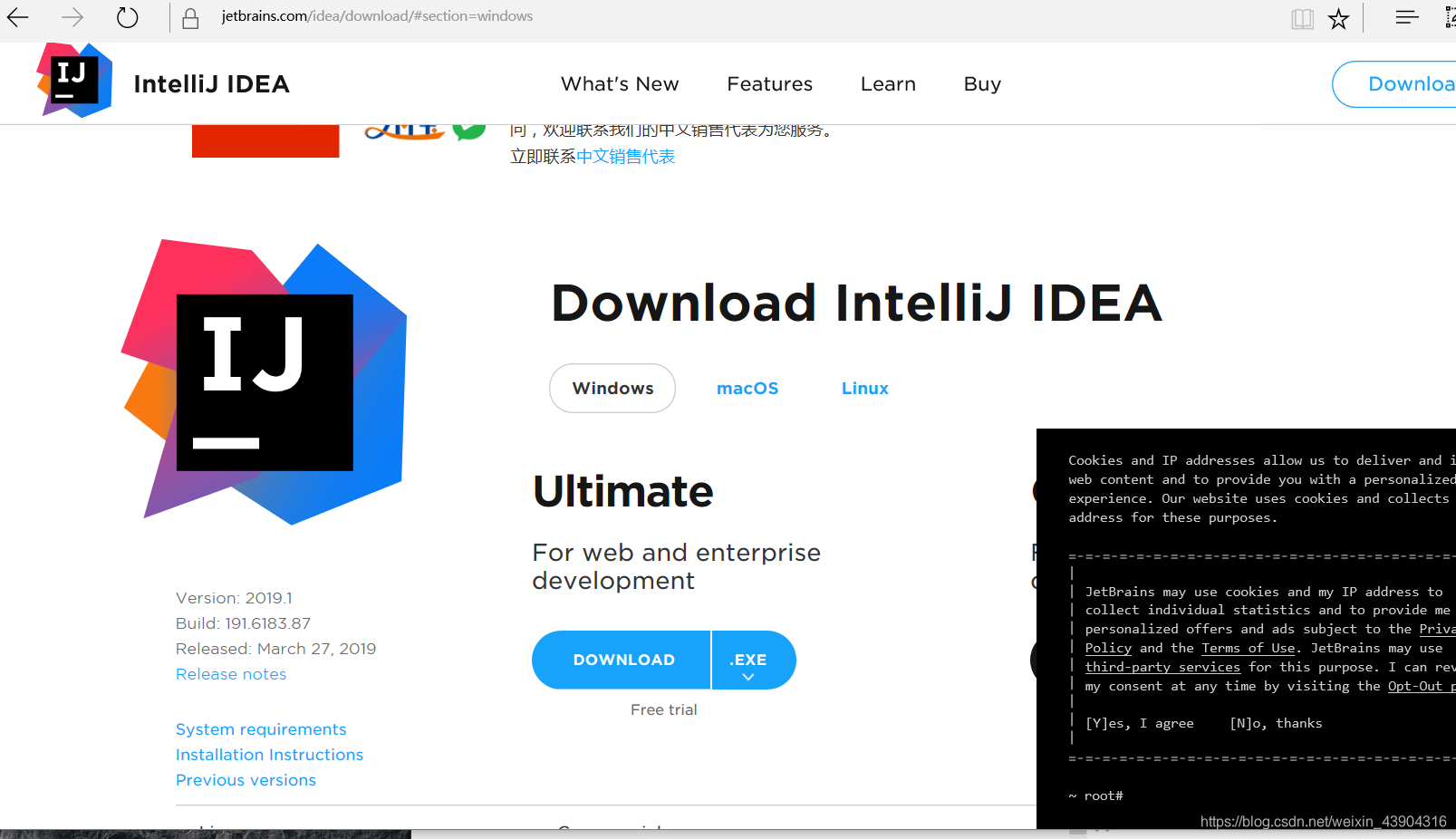
Task: Add page to favorites star icon
Action: [x=1338, y=19]
